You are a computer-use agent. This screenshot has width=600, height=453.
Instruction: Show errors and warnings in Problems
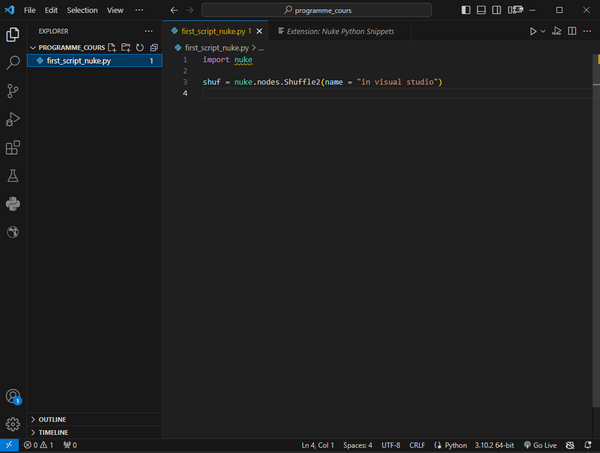pyautogui.click(x=38, y=445)
